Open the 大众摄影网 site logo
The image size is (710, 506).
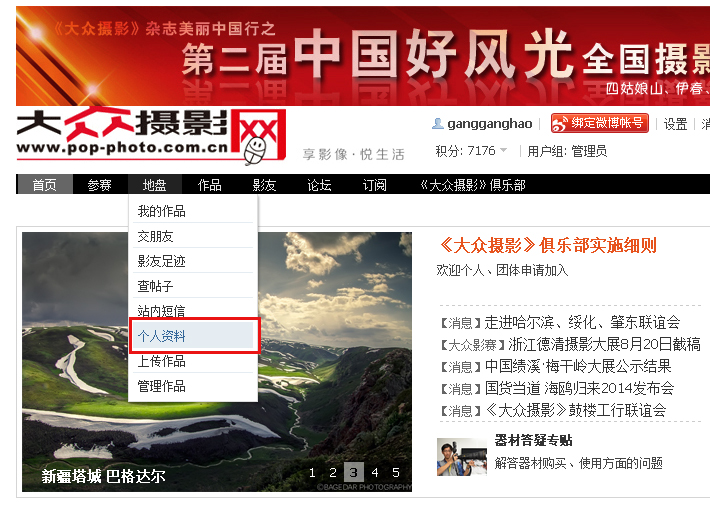tap(151, 136)
